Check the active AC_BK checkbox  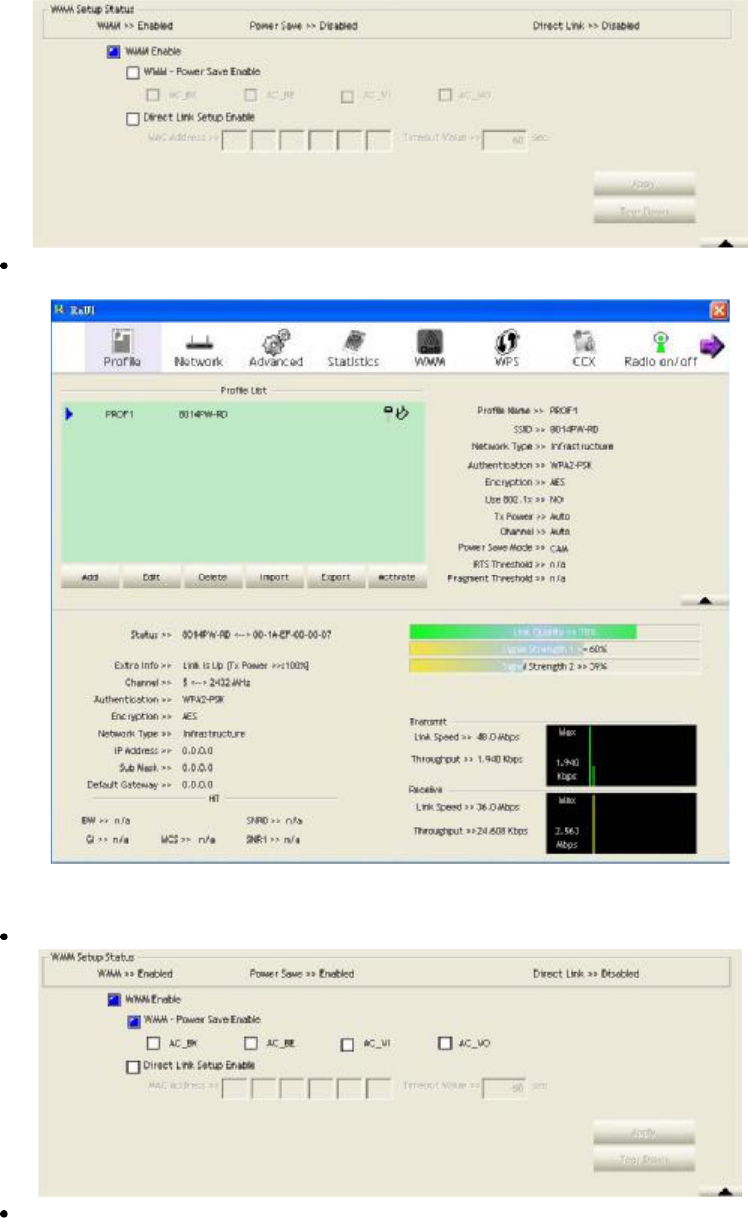click(x=154, y=1043)
